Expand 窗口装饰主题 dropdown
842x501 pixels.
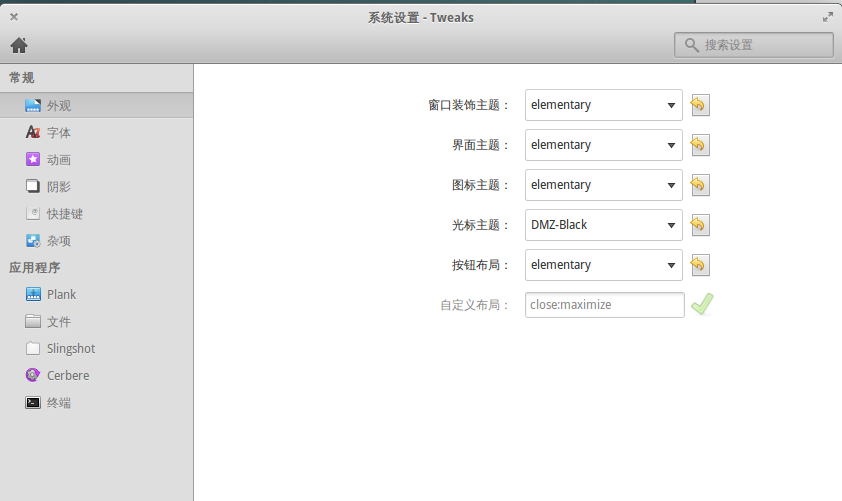604,105
